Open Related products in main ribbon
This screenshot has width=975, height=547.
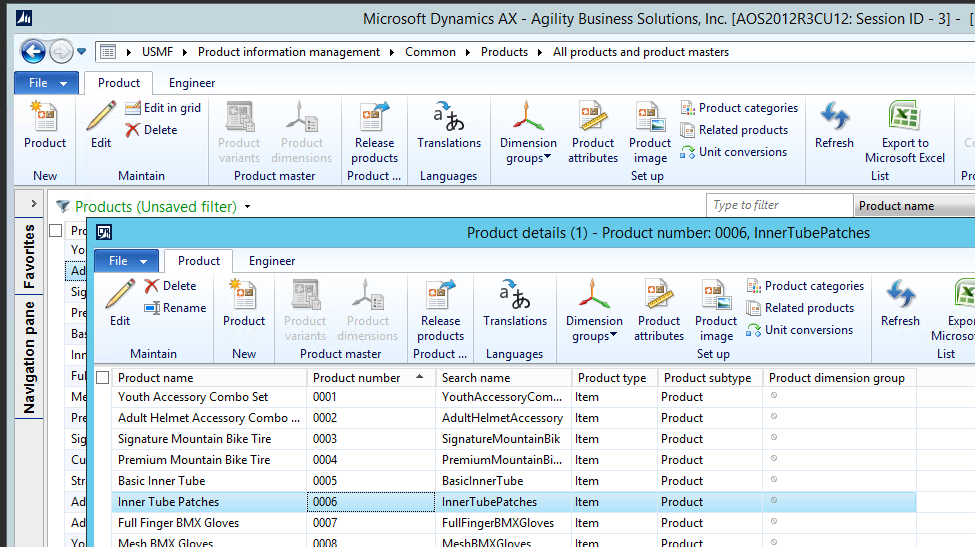click(734, 130)
